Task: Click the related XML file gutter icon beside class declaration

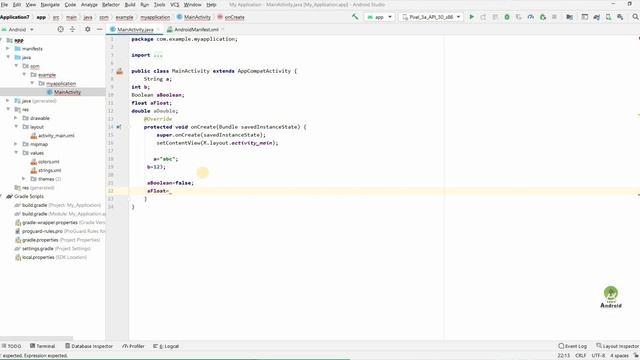Action: point(120,71)
